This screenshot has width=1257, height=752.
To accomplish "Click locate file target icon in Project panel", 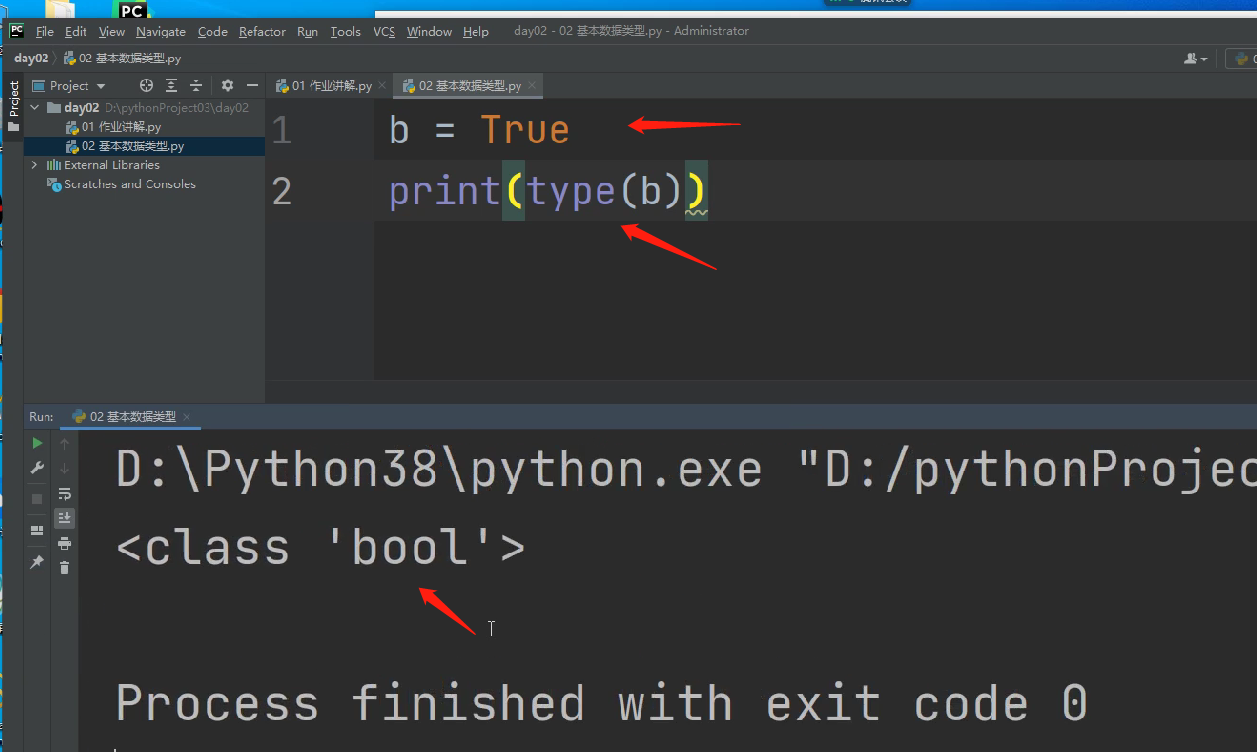I will (x=147, y=86).
